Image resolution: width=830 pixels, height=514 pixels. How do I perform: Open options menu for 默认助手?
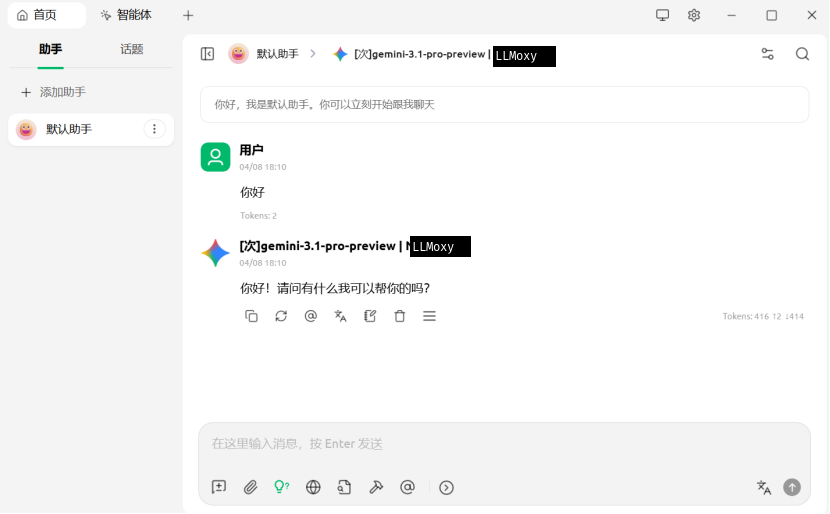tap(155, 129)
